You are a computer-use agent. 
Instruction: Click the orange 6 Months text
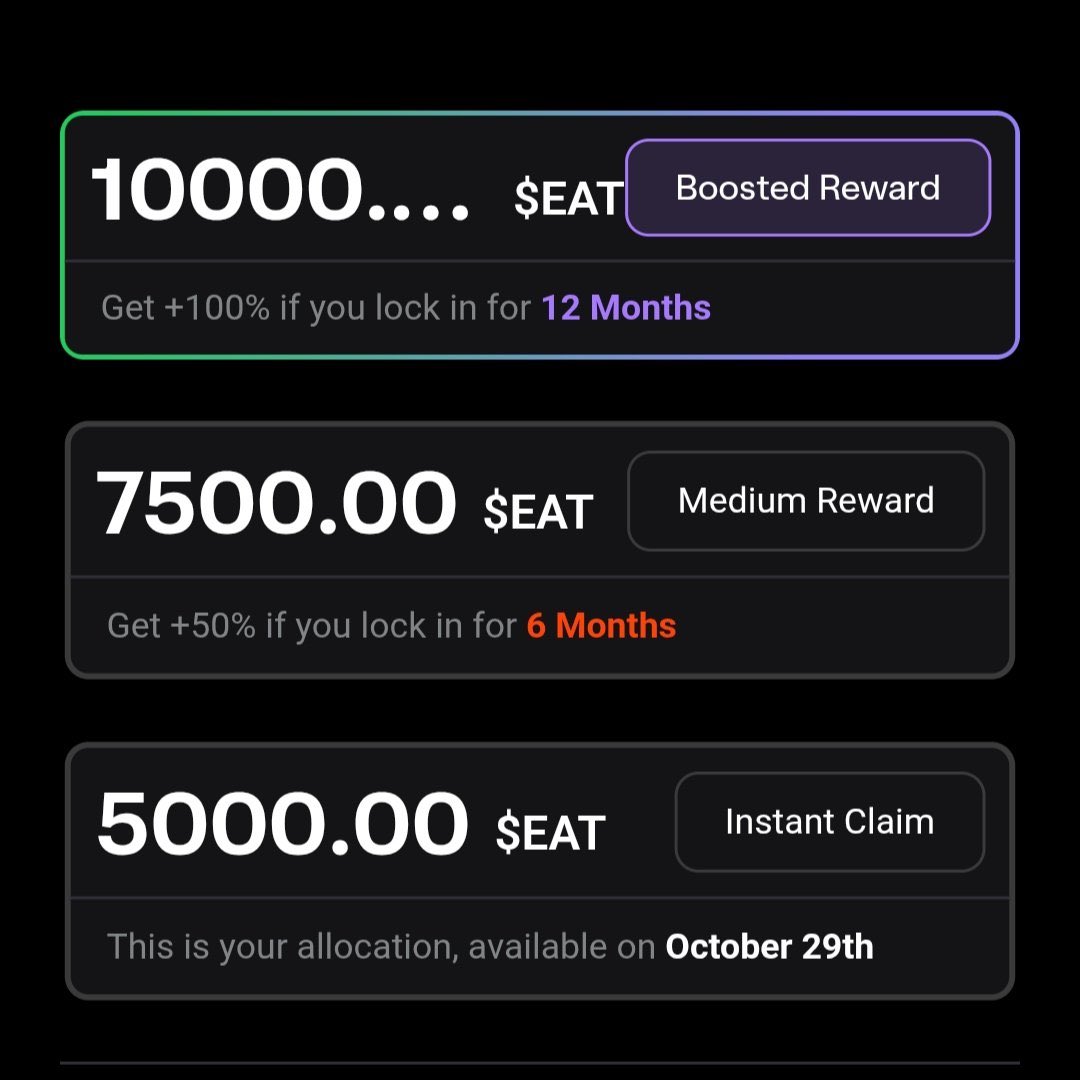tap(601, 626)
